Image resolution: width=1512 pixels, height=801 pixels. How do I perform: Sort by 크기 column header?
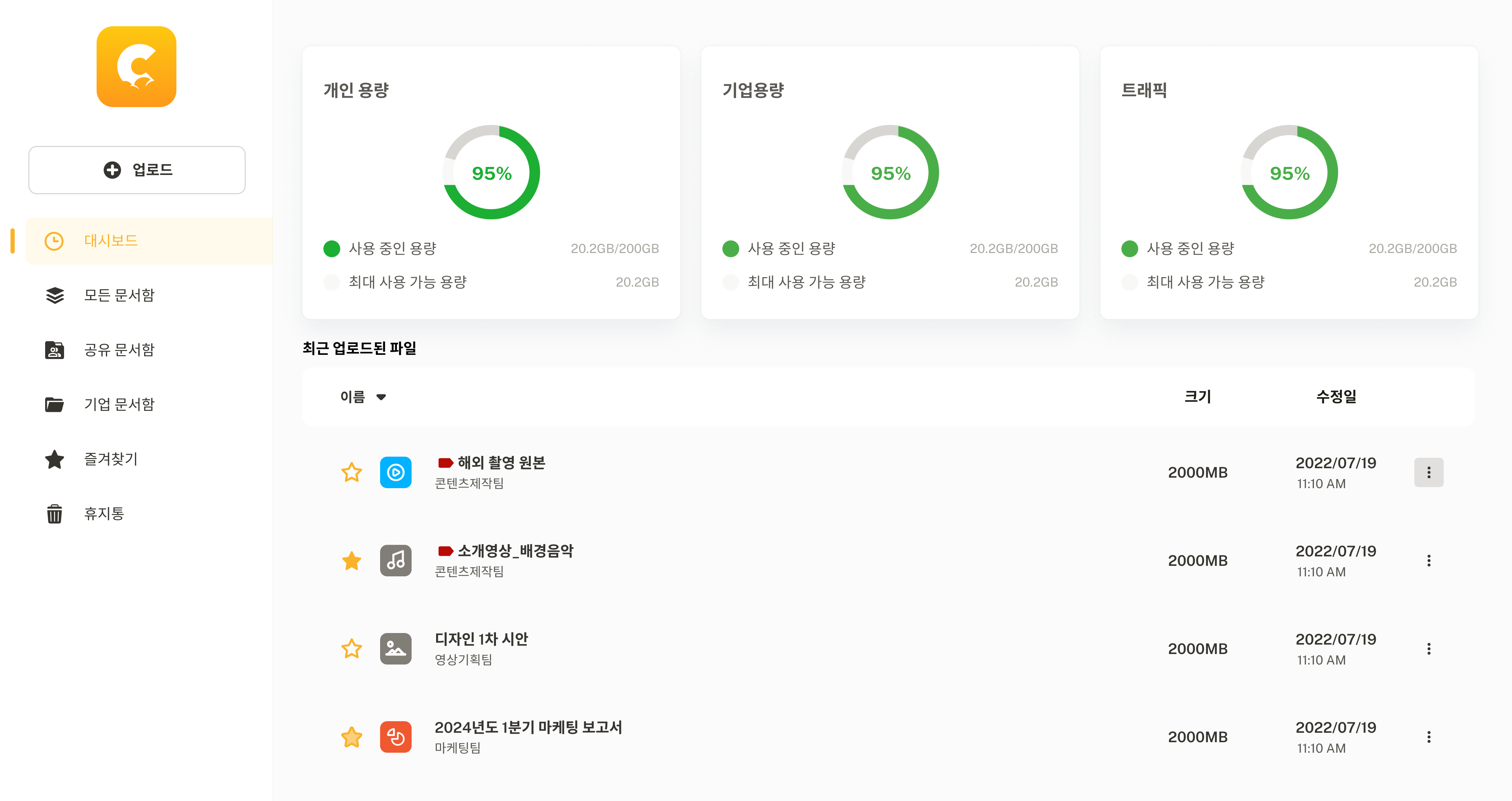point(1197,397)
